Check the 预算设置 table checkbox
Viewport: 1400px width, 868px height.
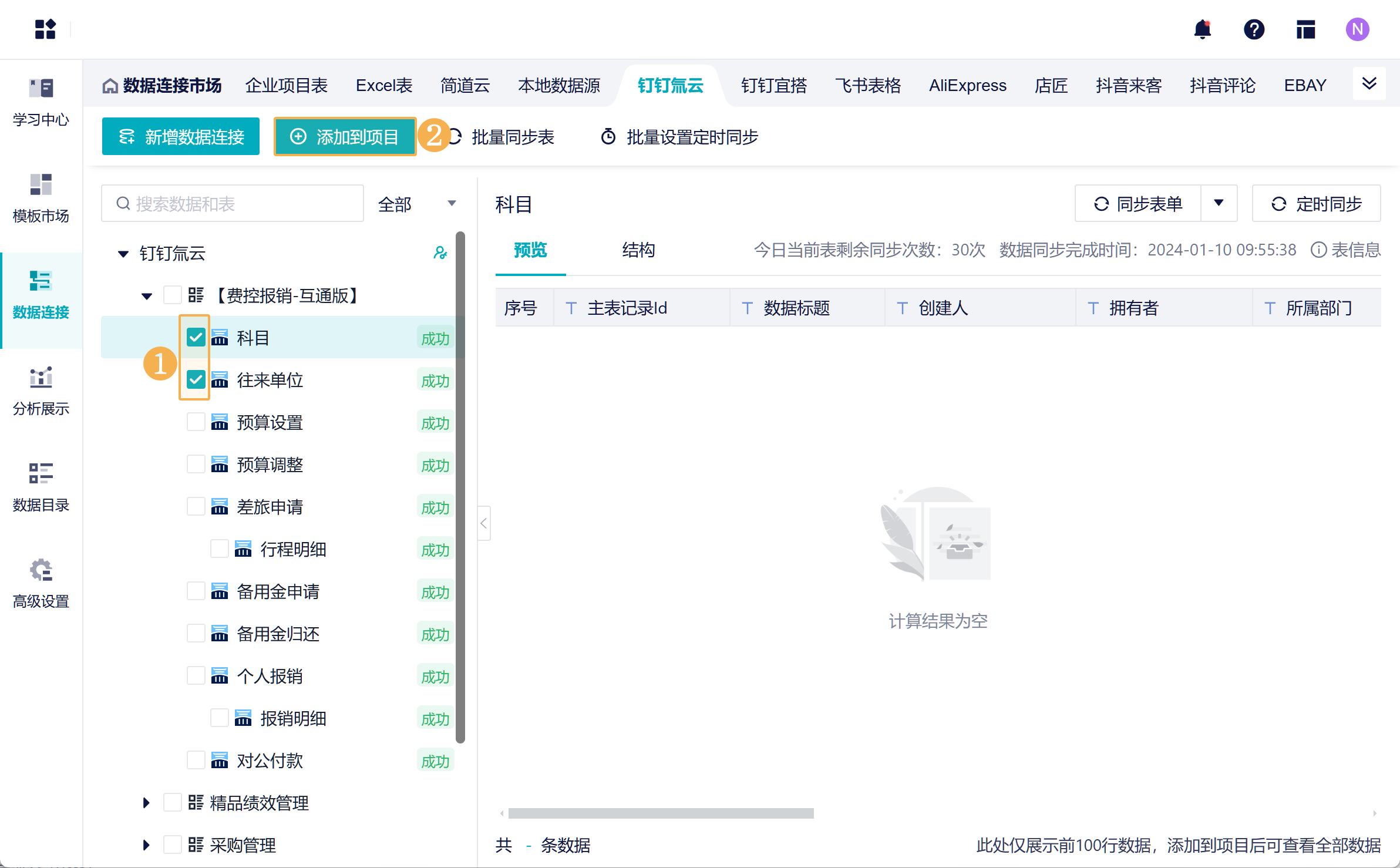coord(196,422)
